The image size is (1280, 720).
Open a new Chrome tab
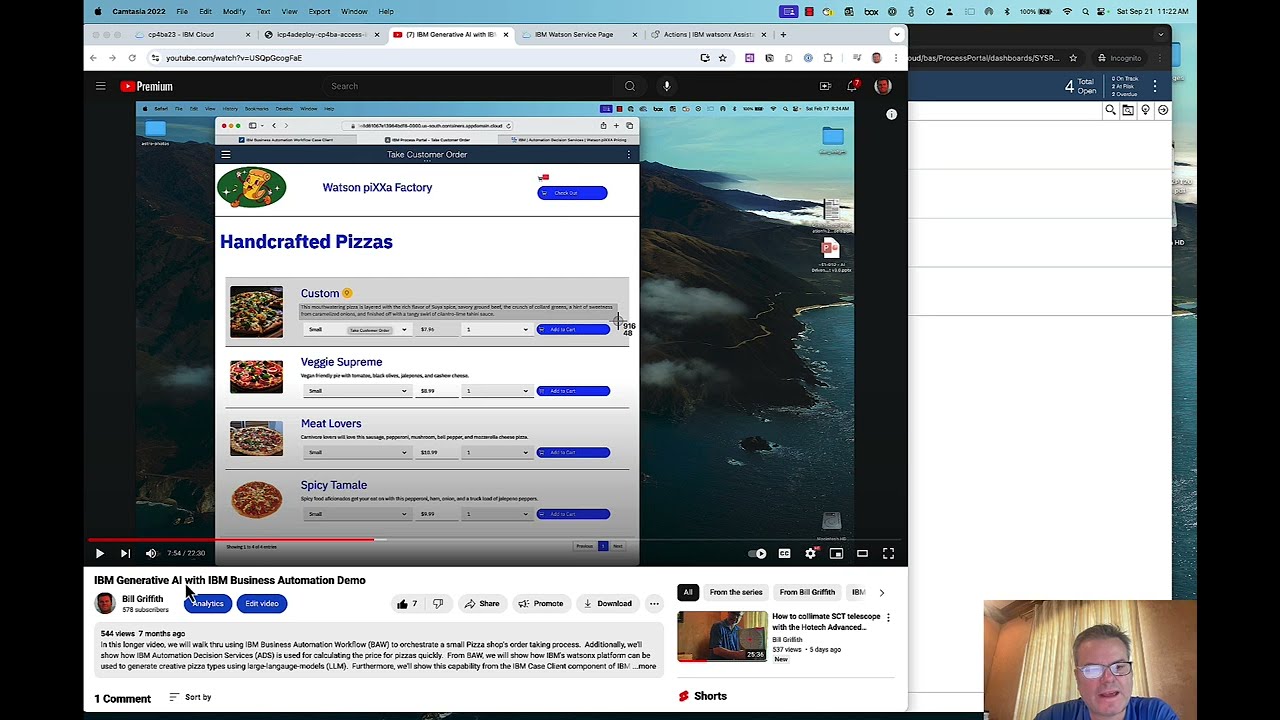[x=783, y=34]
